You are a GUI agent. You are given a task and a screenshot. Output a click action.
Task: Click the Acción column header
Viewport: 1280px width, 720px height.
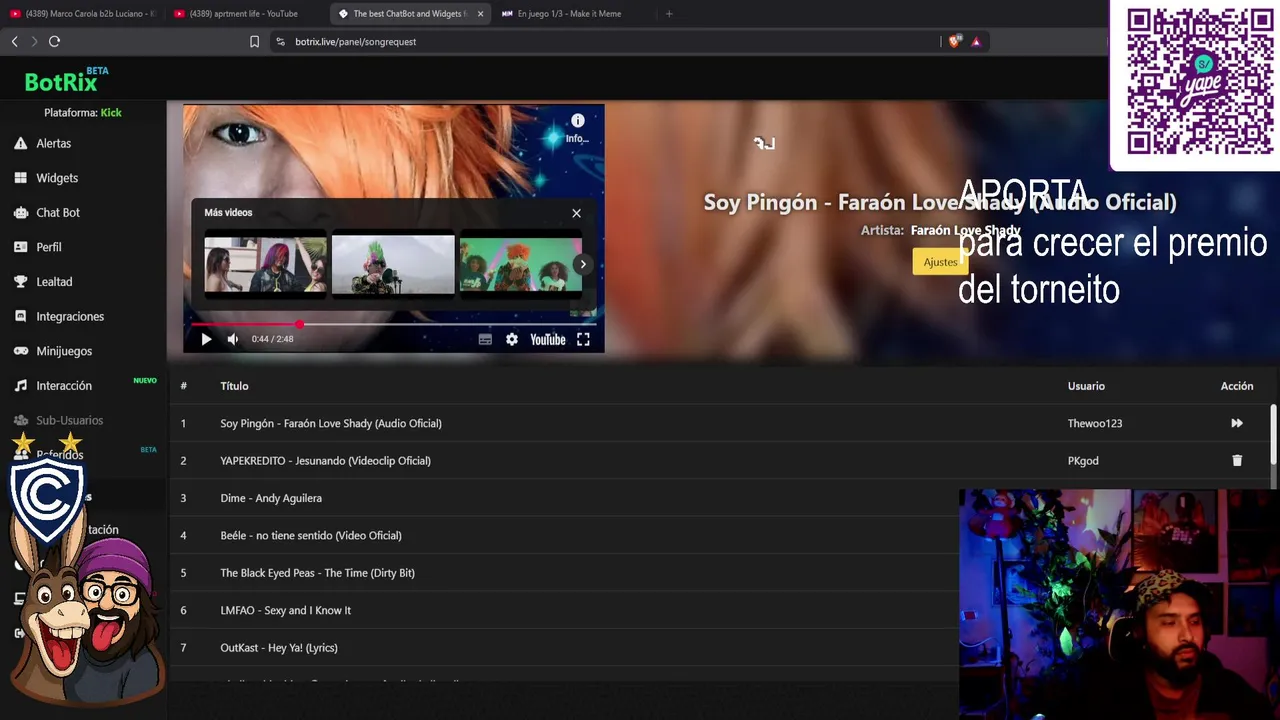(x=1237, y=386)
